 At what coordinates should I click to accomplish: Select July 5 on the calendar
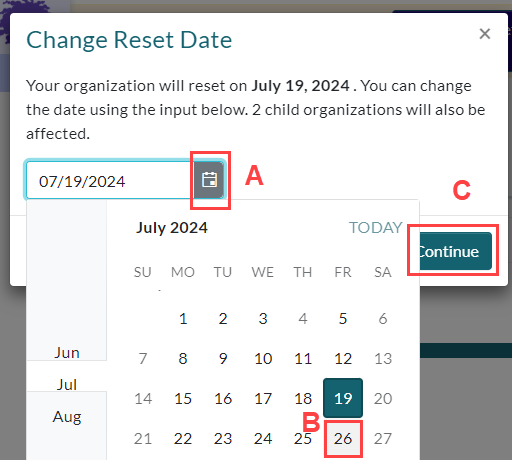tap(343, 318)
